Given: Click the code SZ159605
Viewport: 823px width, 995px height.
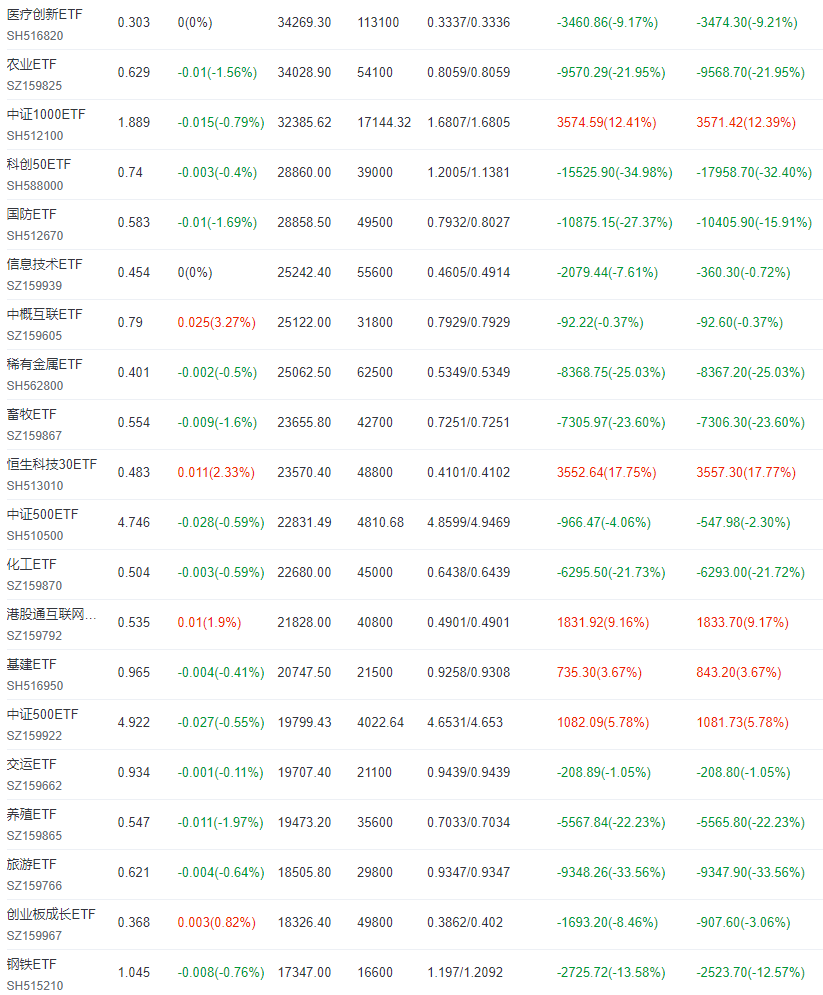Looking at the screenshot, I should pos(34,336).
